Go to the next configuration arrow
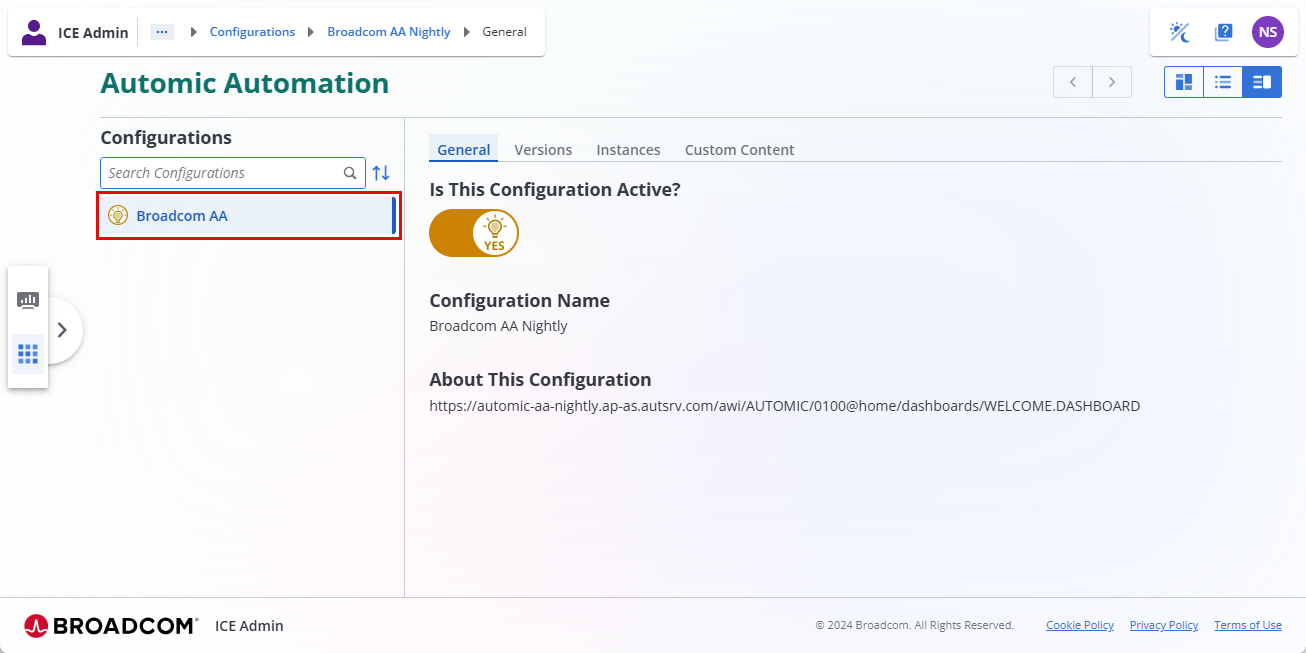This screenshot has height=653, width=1306. click(1111, 82)
